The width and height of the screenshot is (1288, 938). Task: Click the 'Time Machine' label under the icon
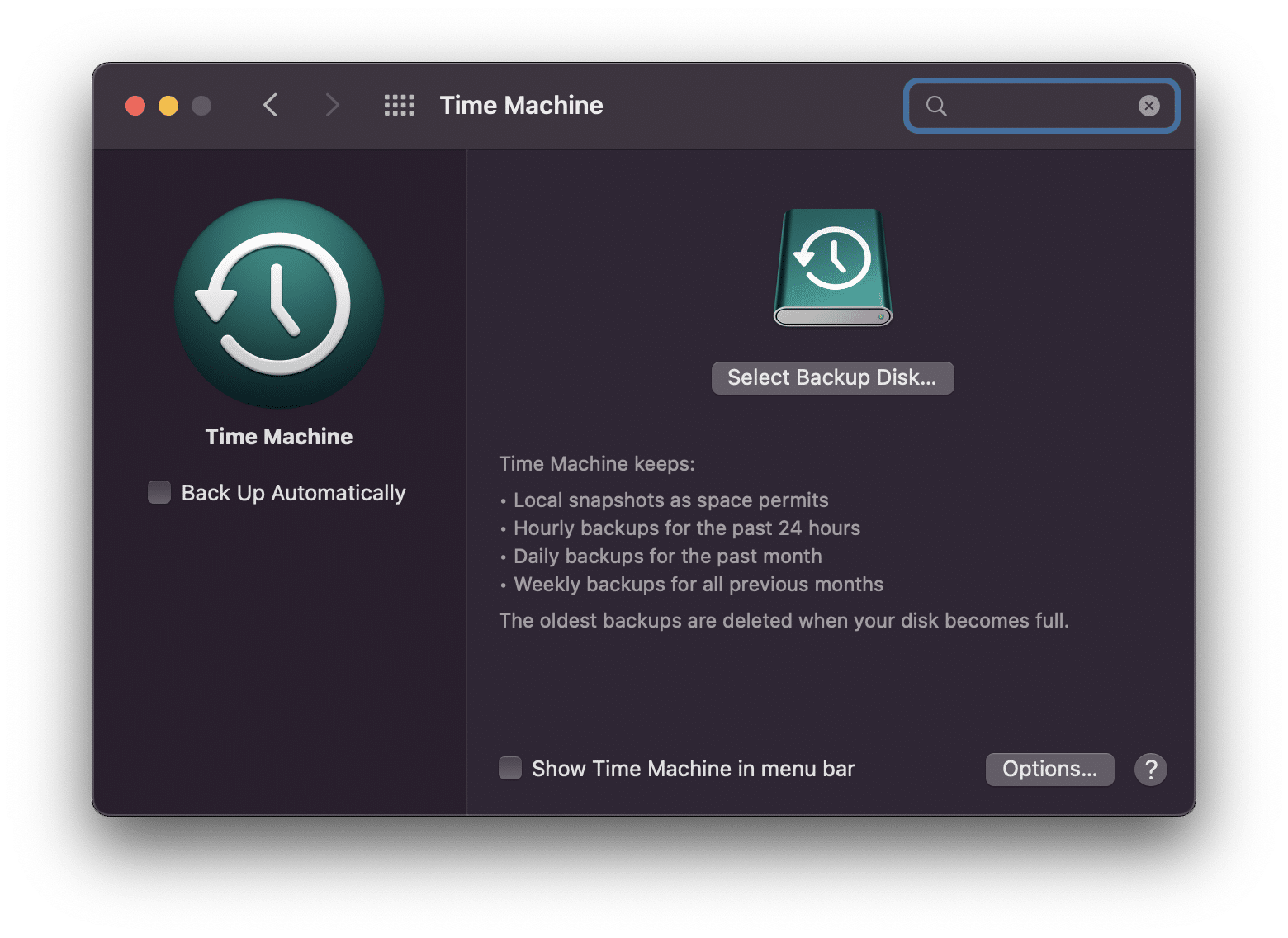tap(279, 436)
